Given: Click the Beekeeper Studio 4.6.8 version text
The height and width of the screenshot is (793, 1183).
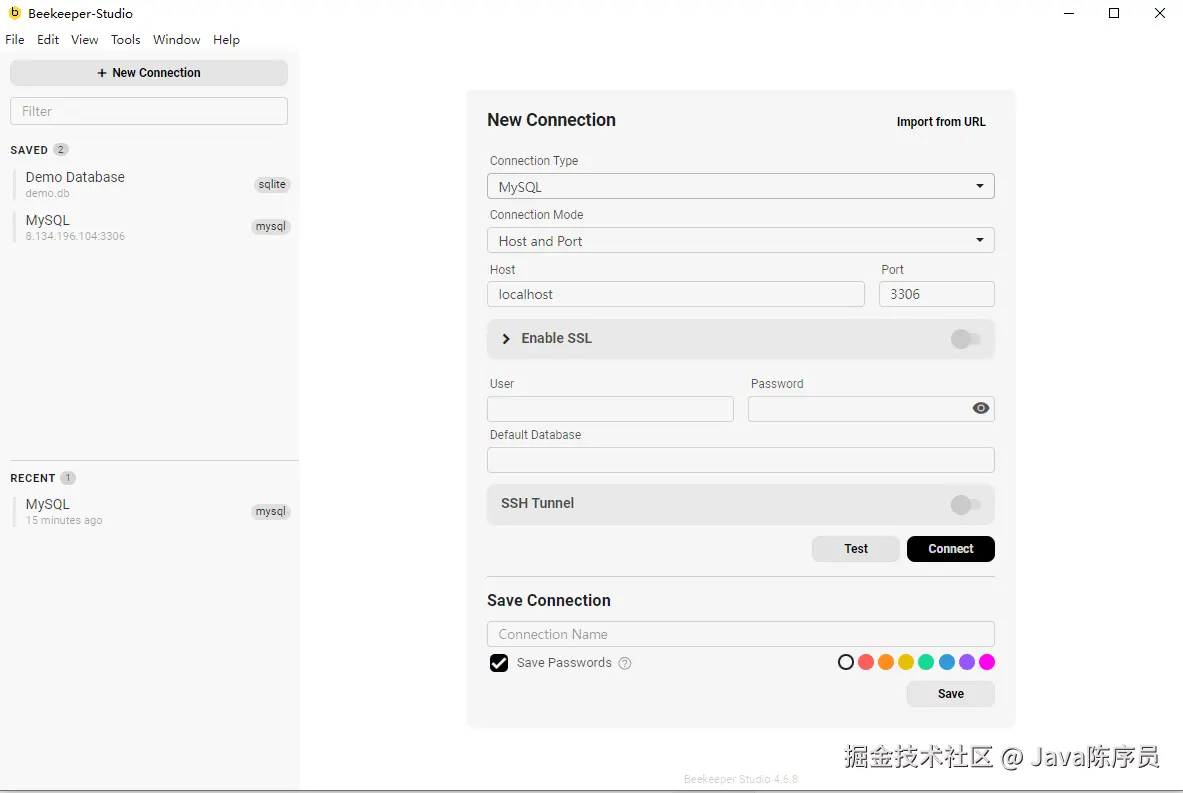Looking at the screenshot, I should (740, 779).
